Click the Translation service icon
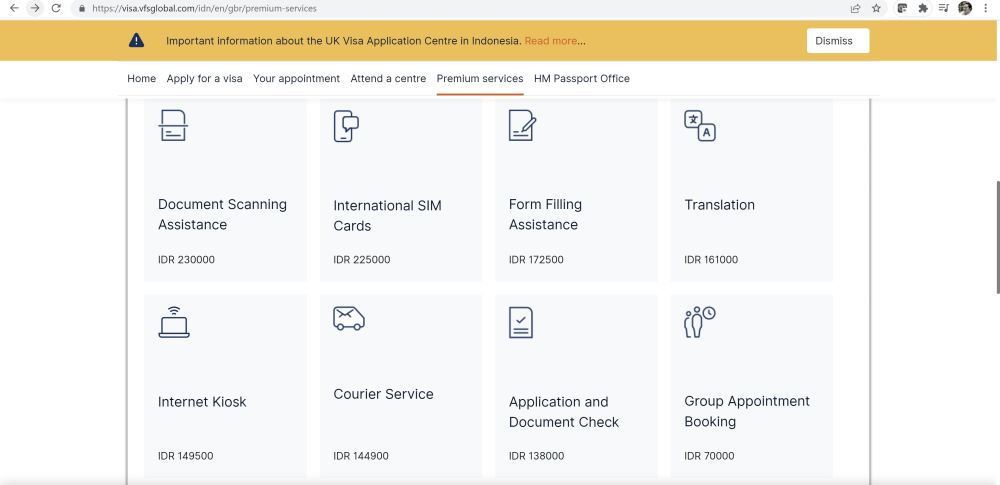The width and height of the screenshot is (1000, 485). click(699, 126)
